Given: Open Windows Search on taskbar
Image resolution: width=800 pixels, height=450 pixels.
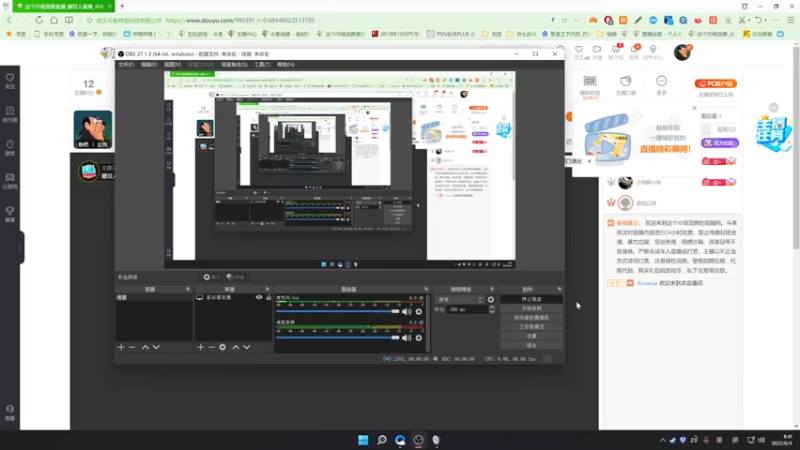Looking at the screenshot, I should (x=382, y=440).
